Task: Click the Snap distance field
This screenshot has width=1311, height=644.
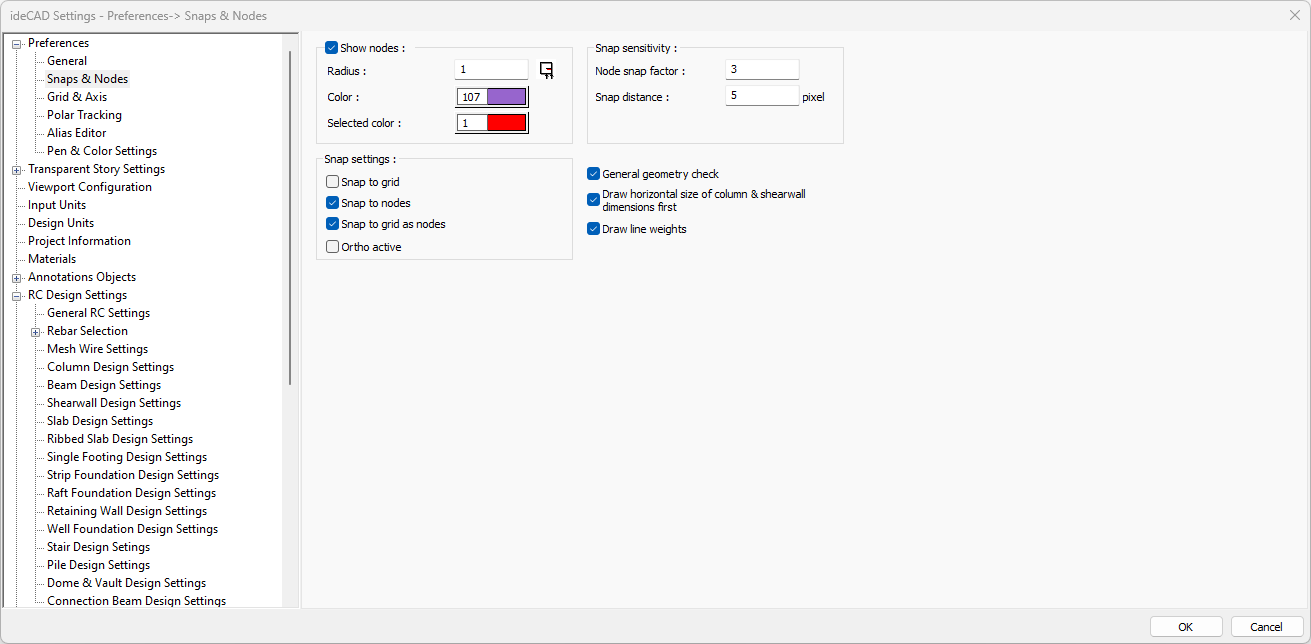Action: click(762, 96)
